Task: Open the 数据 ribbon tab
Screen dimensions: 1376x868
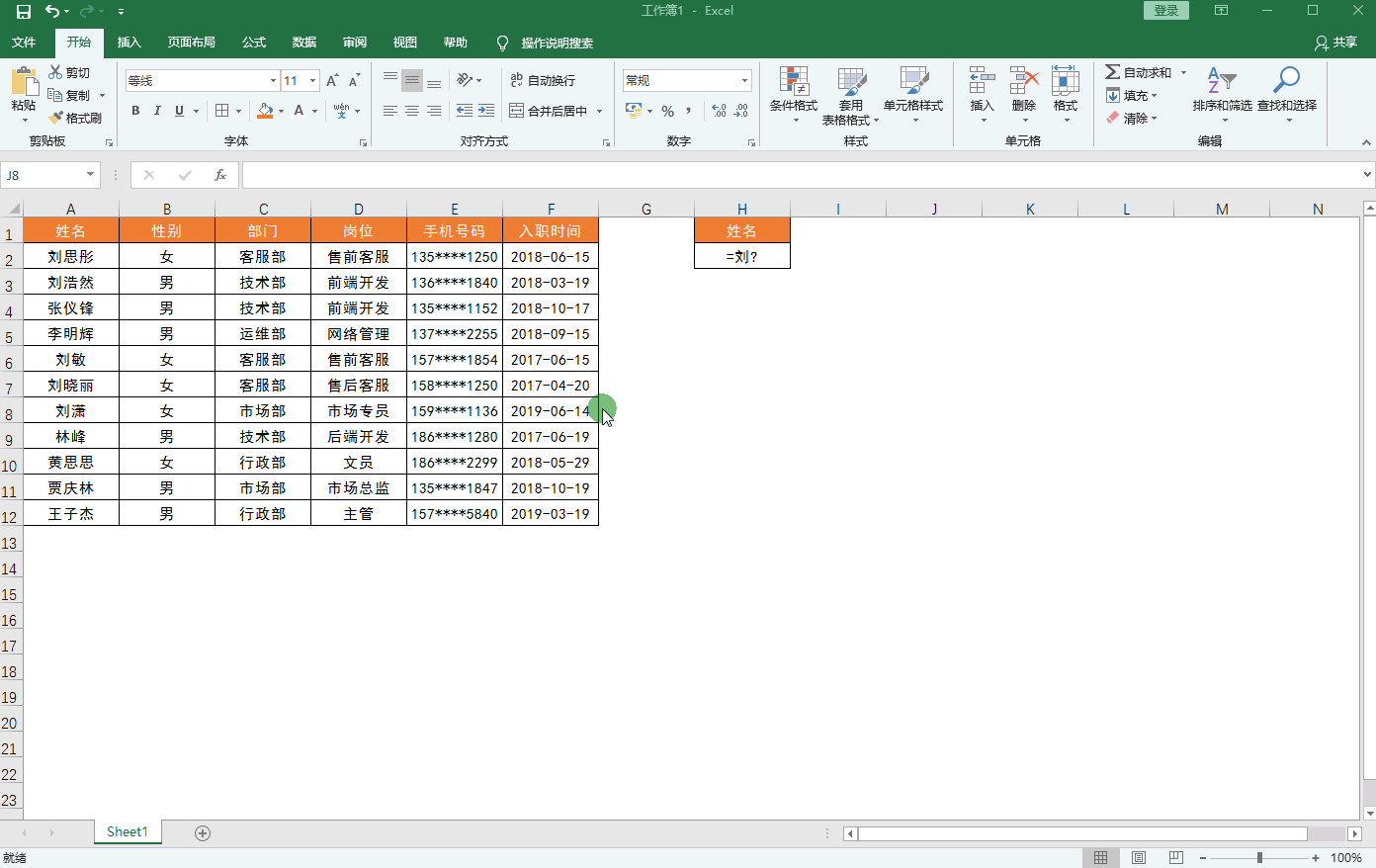Action: point(304,43)
